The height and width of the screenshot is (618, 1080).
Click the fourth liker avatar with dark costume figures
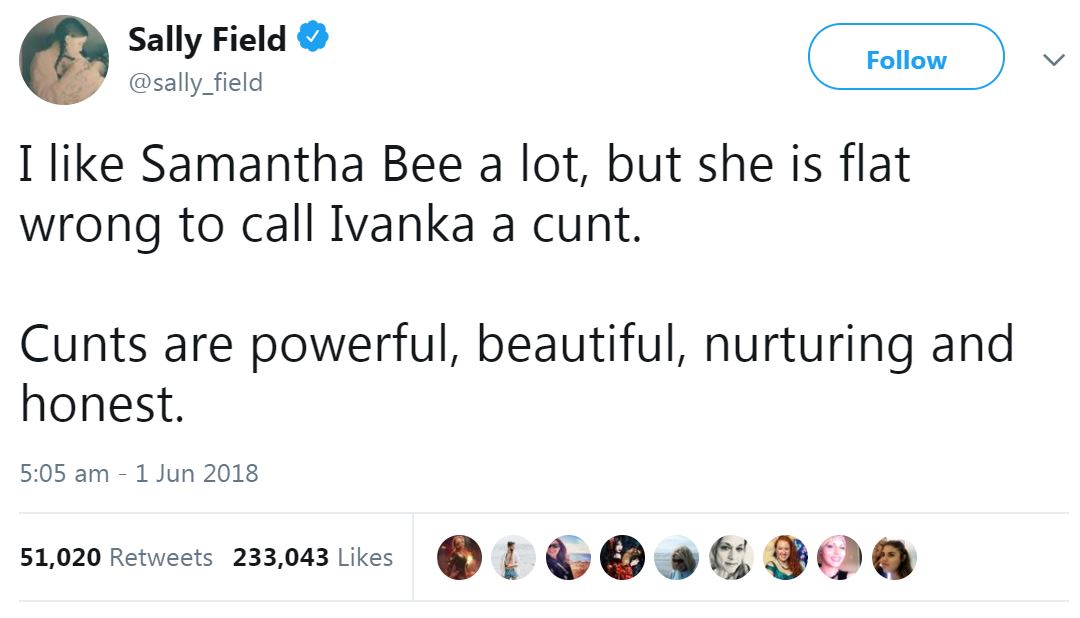pos(622,558)
